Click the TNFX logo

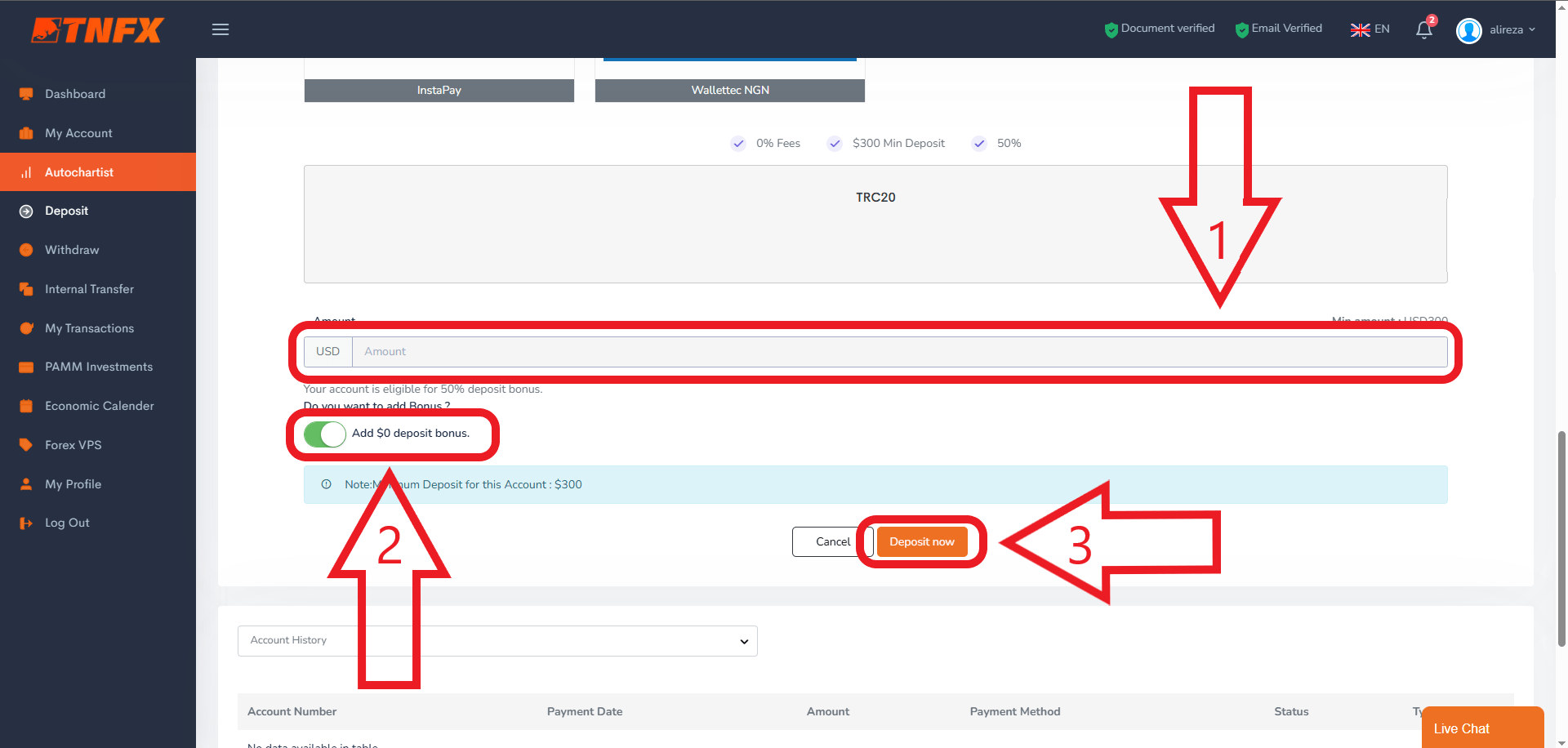98,30
